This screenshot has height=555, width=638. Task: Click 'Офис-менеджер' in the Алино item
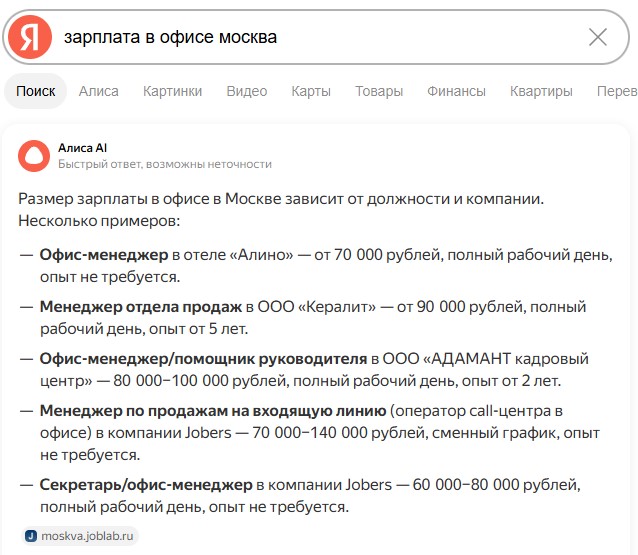104,255
